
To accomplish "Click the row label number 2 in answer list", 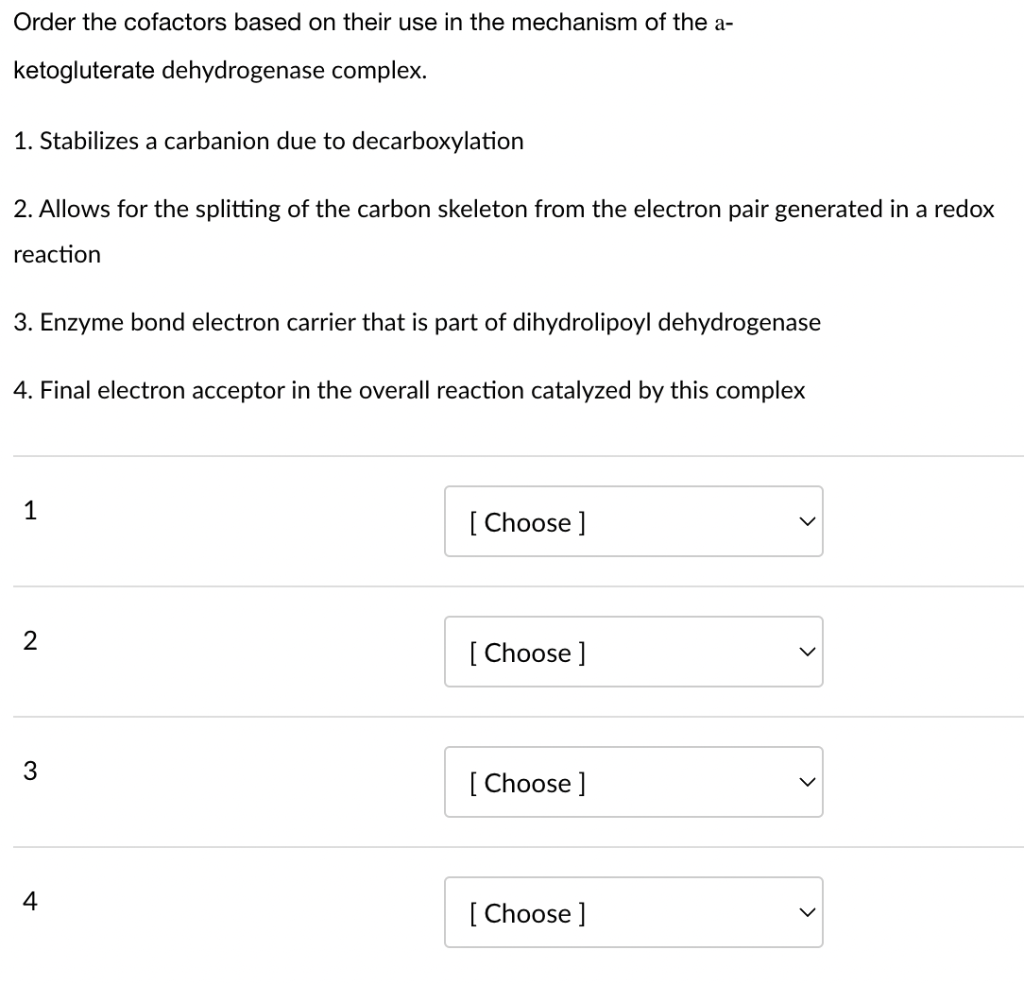I will point(30,641).
